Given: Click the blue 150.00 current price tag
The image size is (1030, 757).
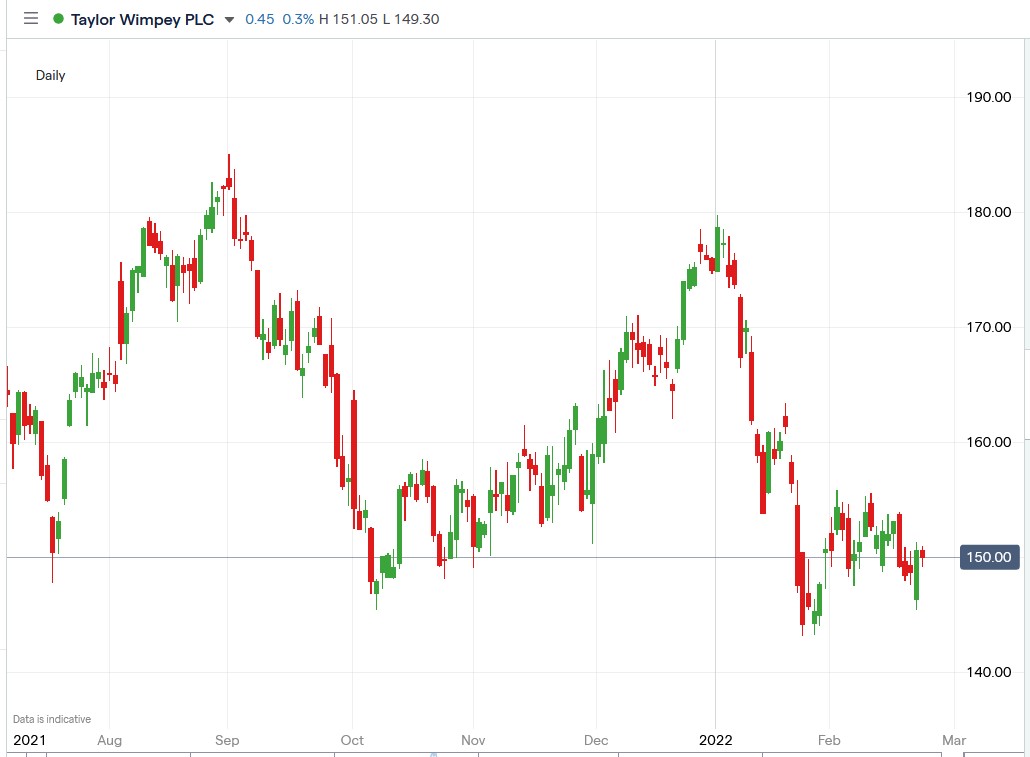Looking at the screenshot, I should tap(988, 557).
